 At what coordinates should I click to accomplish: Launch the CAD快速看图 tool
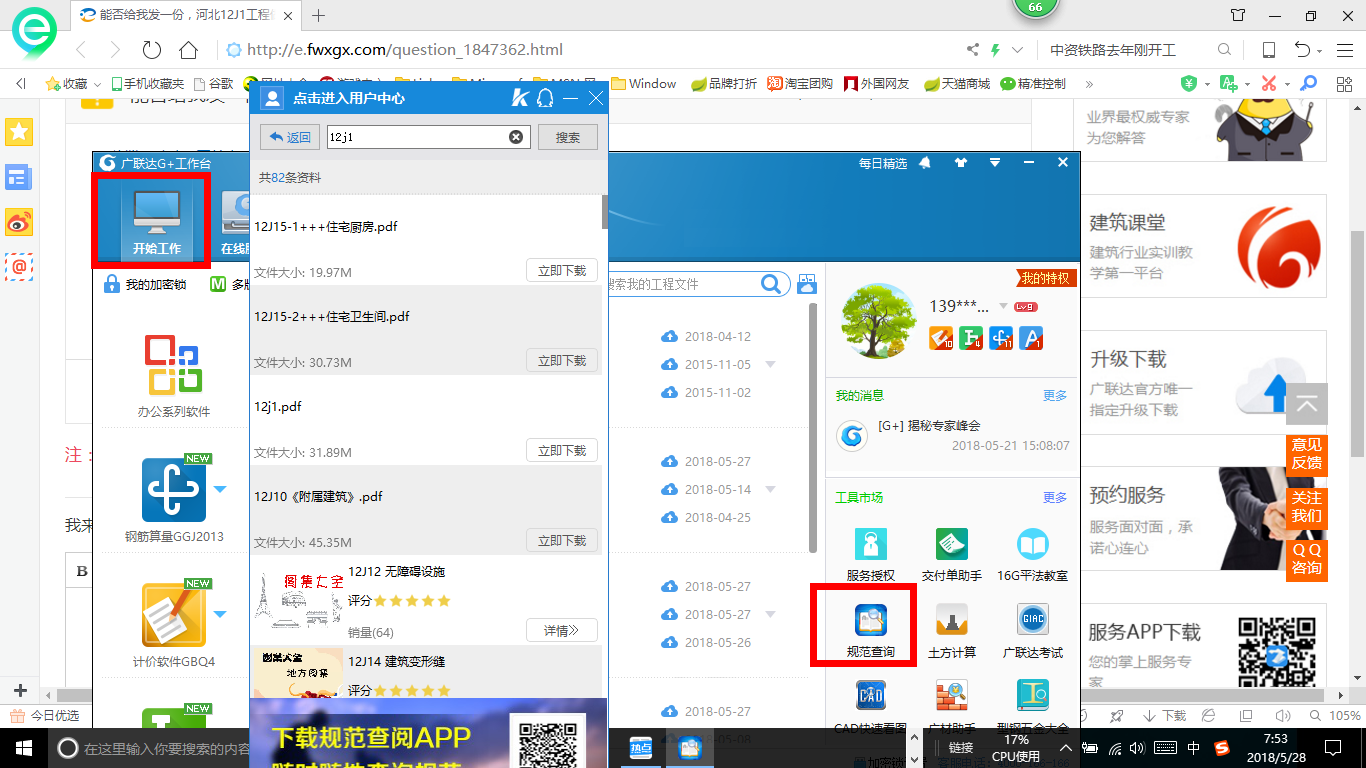click(870, 707)
